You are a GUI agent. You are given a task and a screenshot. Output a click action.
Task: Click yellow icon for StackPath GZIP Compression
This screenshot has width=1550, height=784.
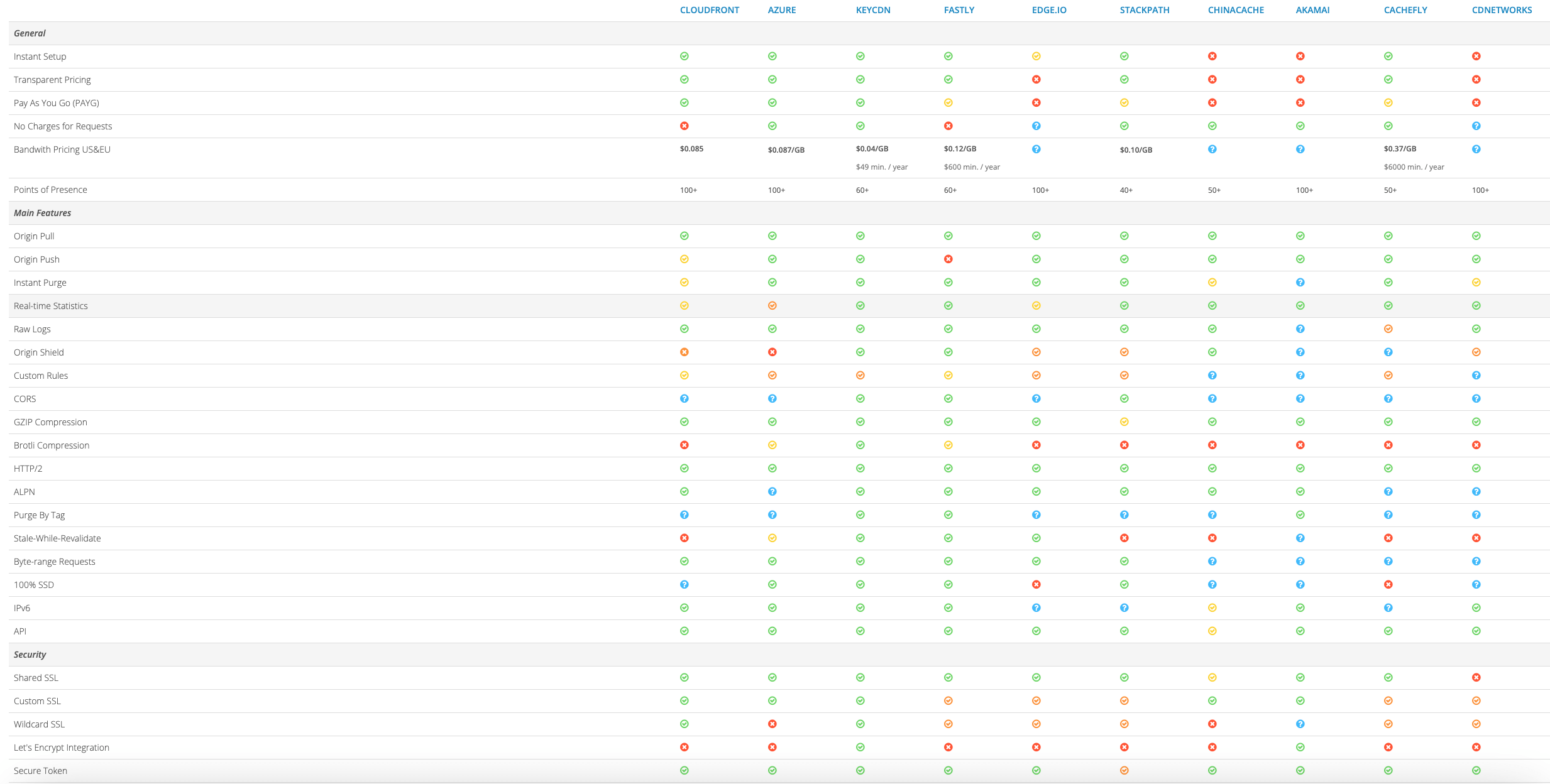coord(1124,422)
